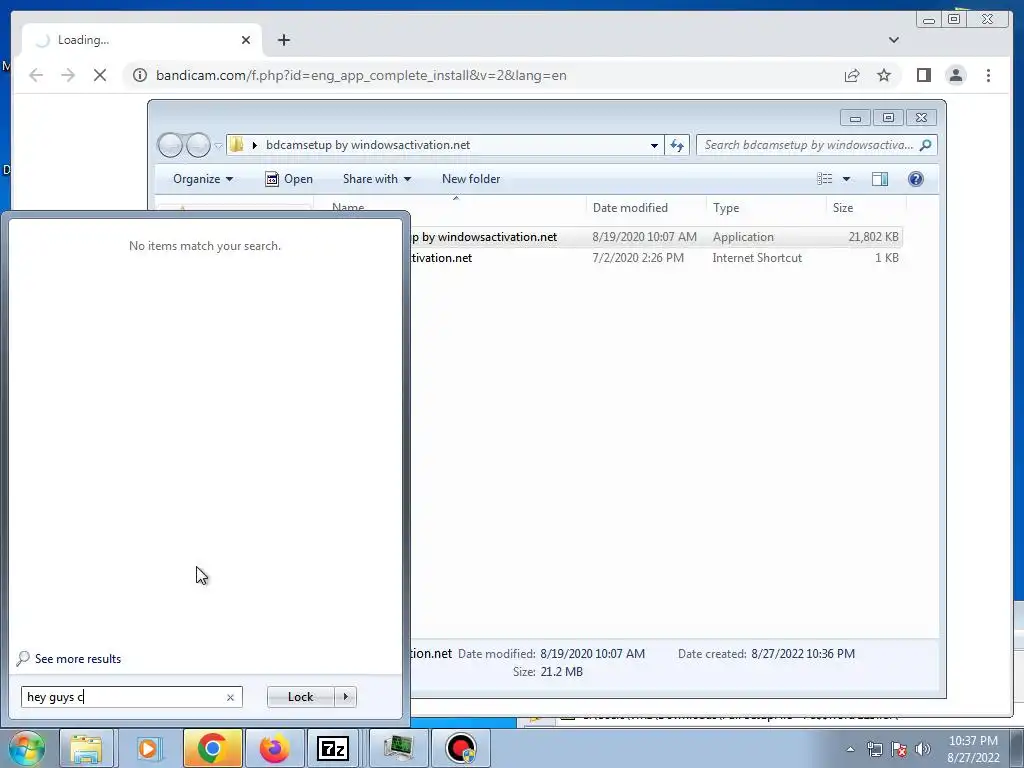Viewport: 1024px width, 768px height.
Task: Go back in Chrome
Action: coord(36,75)
